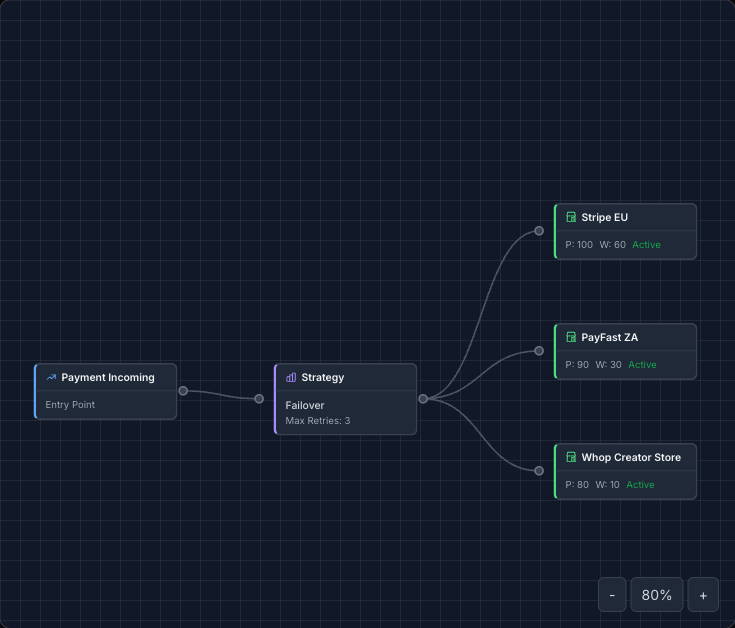Click the Payment Incoming output connector handle
735x628 pixels.
(183, 391)
